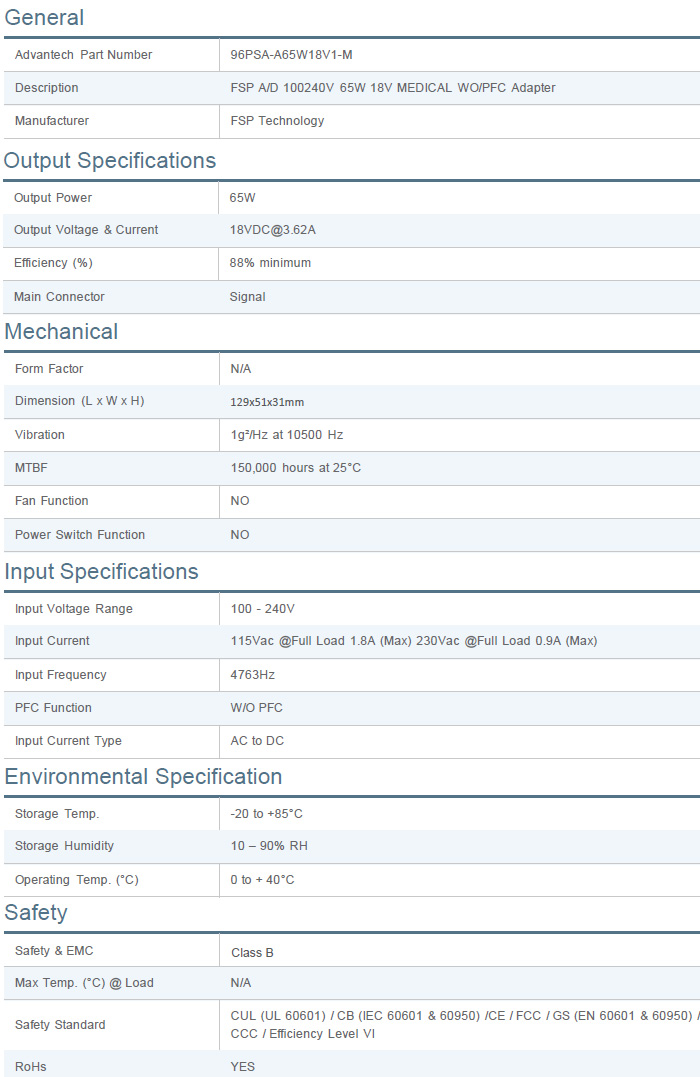The width and height of the screenshot is (700, 1077).
Task: Click the Output Specifications heading
Action: click(110, 161)
